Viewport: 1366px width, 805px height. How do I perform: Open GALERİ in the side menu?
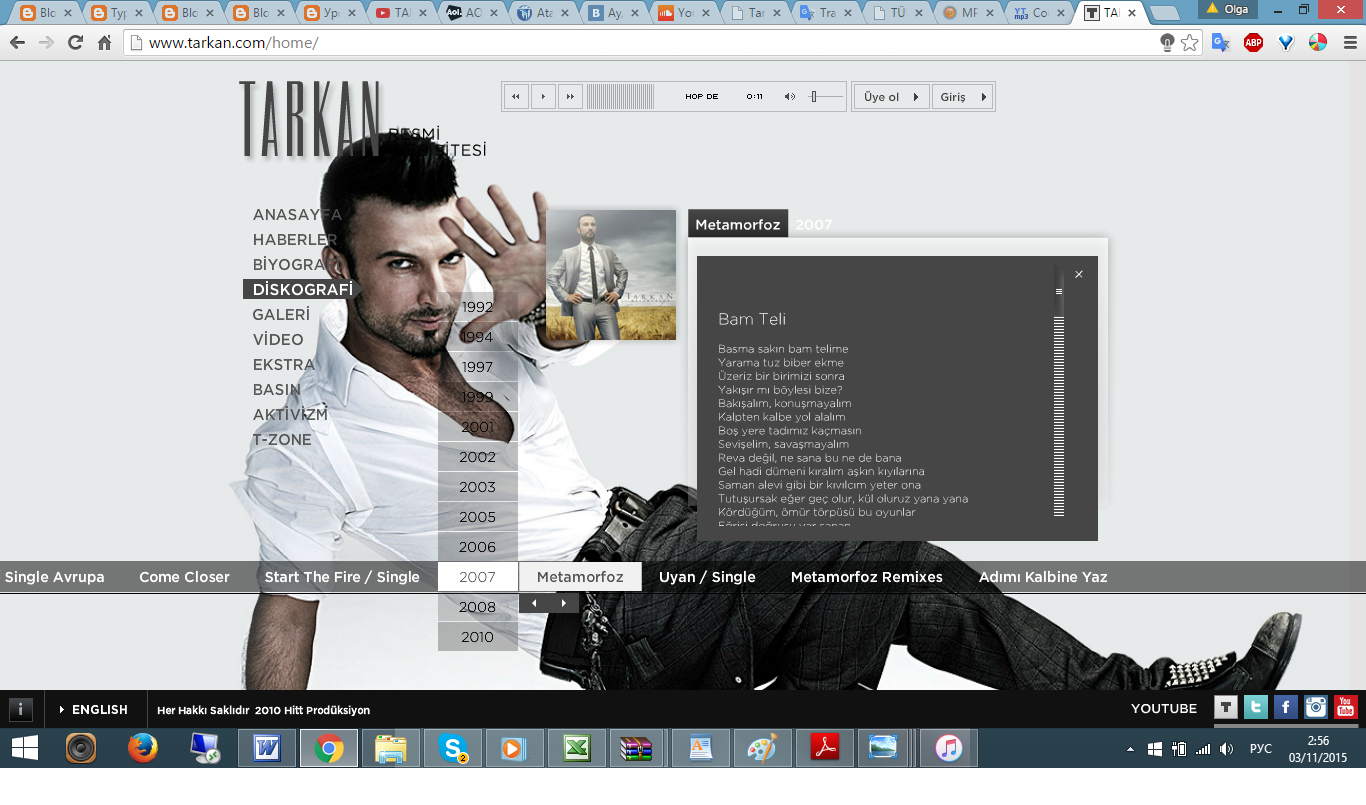(x=281, y=315)
